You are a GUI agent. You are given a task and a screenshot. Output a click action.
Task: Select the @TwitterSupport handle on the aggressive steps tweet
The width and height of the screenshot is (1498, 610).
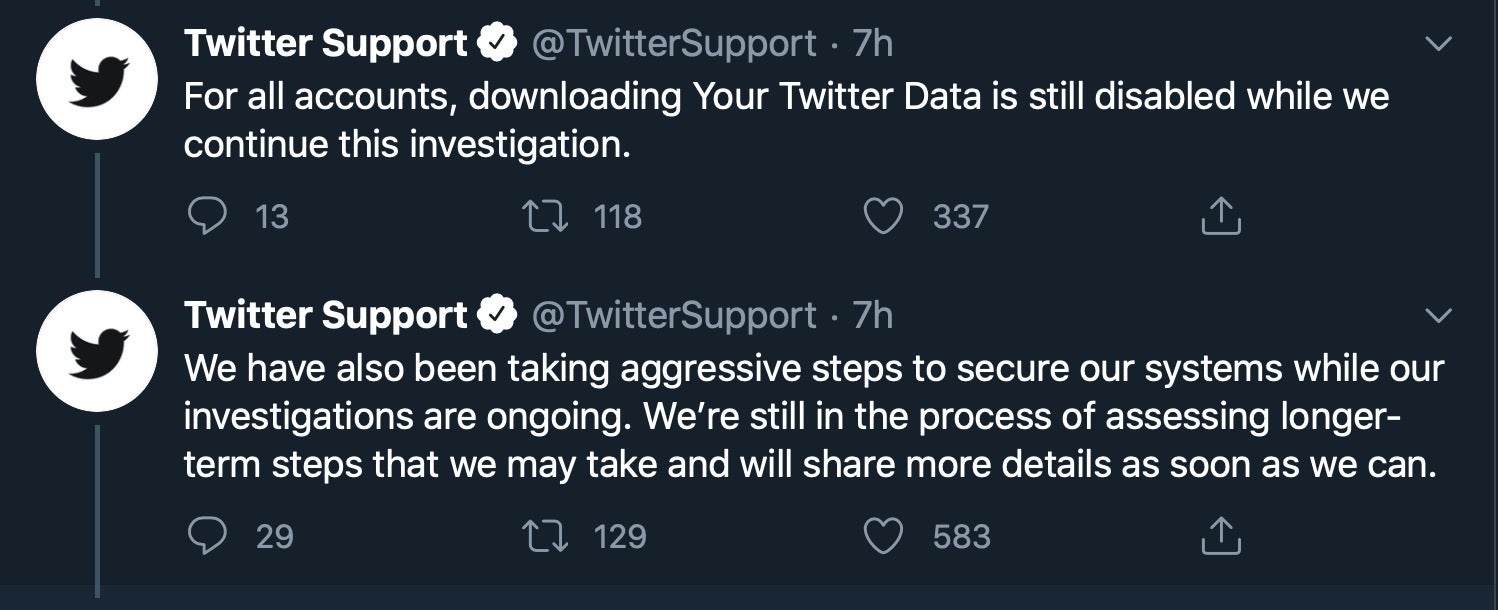click(x=673, y=316)
